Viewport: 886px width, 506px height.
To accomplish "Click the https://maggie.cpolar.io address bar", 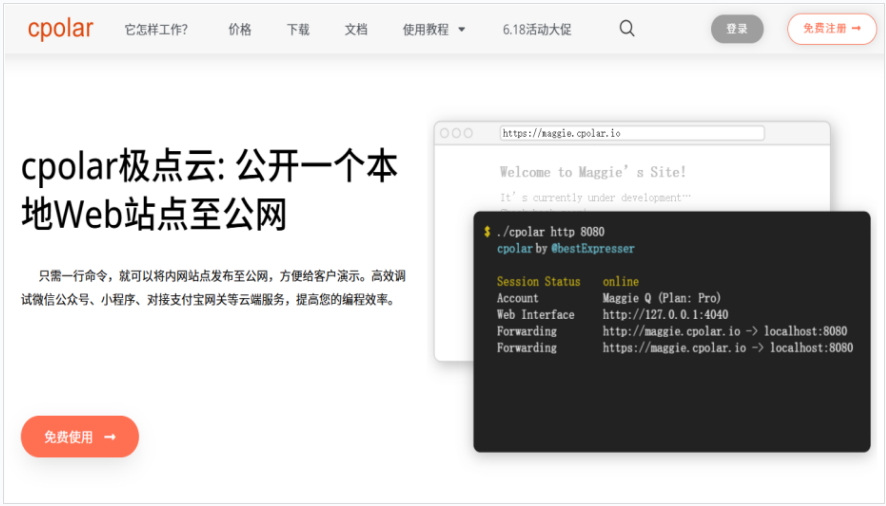I will 631,133.
